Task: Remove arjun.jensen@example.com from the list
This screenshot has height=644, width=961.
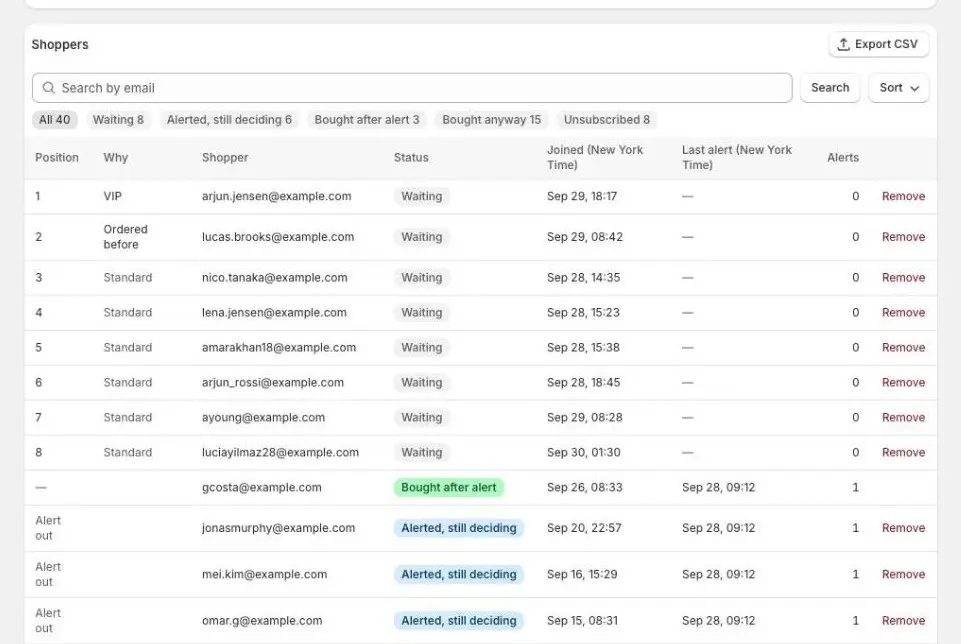Action: point(903,196)
